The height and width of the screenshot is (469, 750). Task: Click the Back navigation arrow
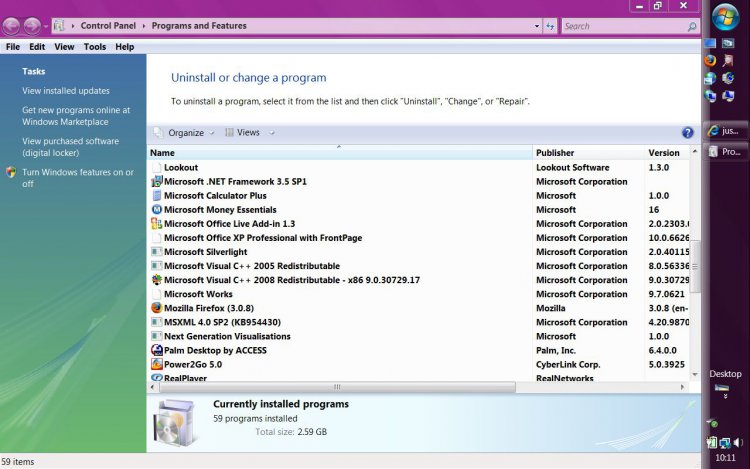(11, 26)
